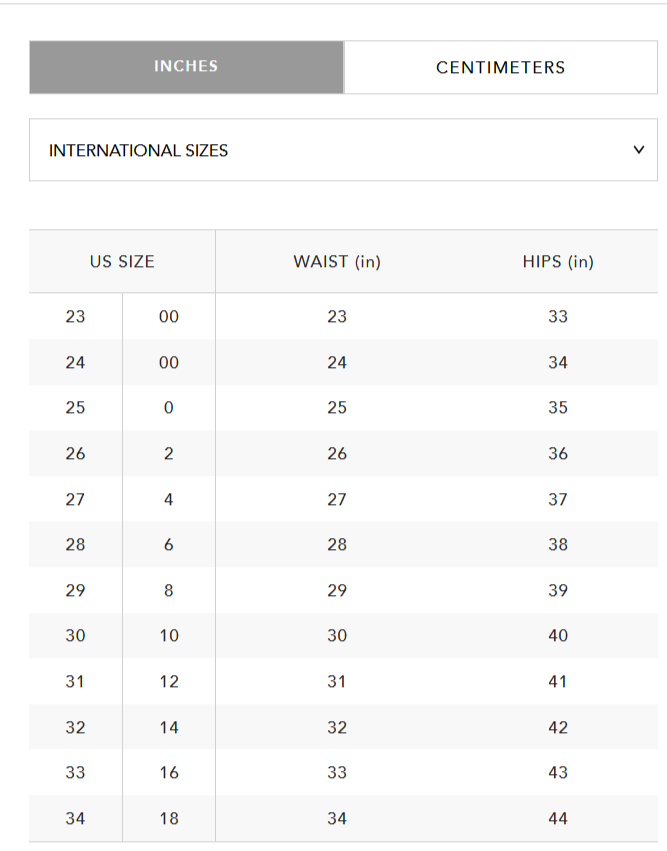This screenshot has height=851, width=667.
Task: Click the US SIZE column header
Action: coord(122,262)
